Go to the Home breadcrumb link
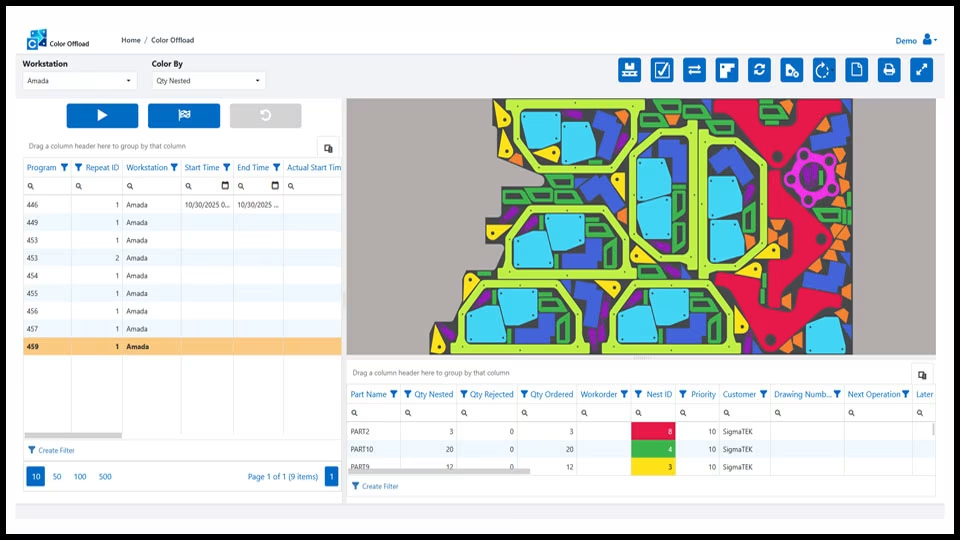This screenshot has width=960, height=540. click(x=130, y=40)
